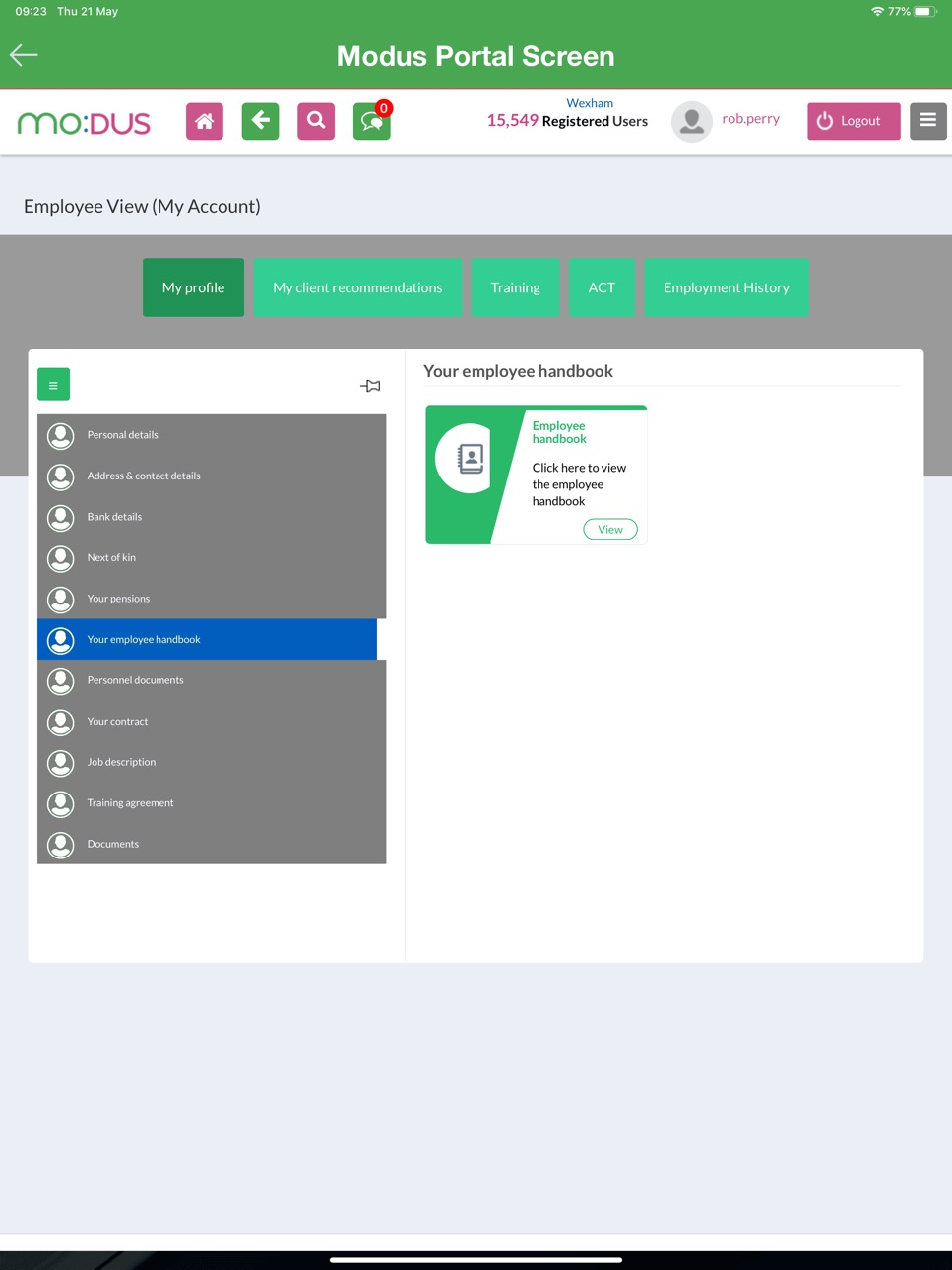Tap the Wi-Fi status icon
The image size is (952, 1270).
point(877,12)
